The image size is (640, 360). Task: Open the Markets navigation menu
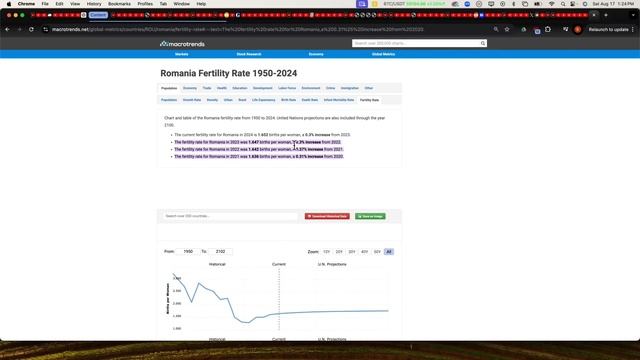pyautogui.click(x=182, y=54)
